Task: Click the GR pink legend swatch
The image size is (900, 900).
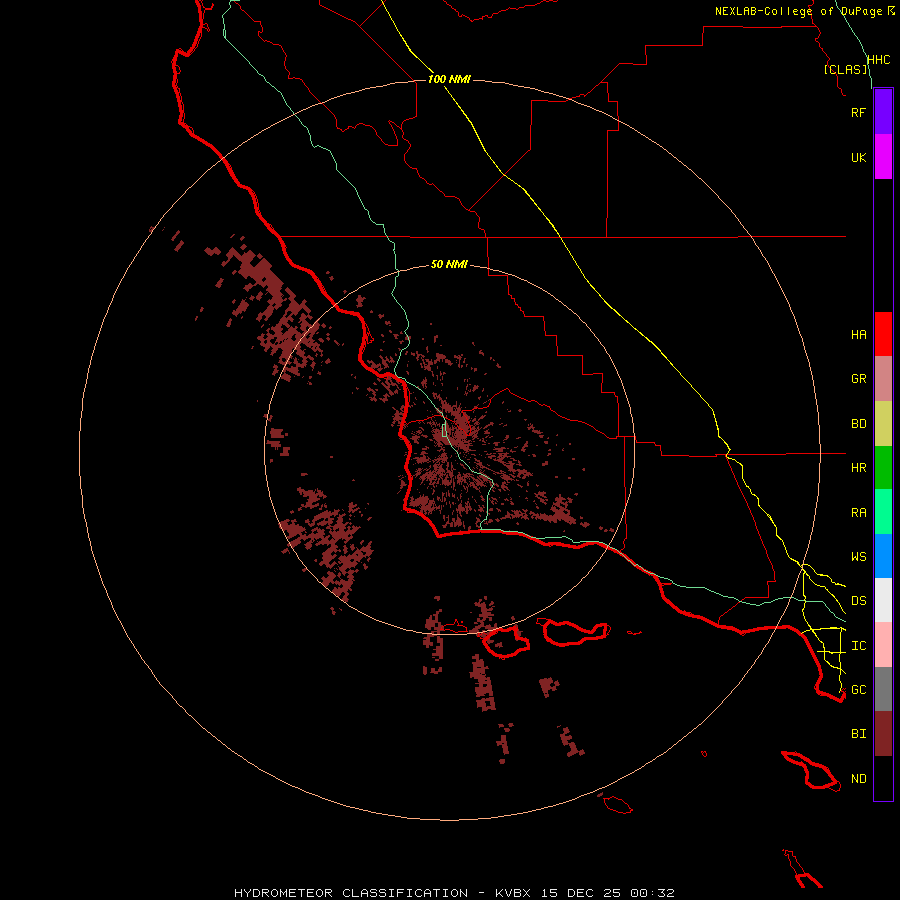Action: [x=883, y=378]
